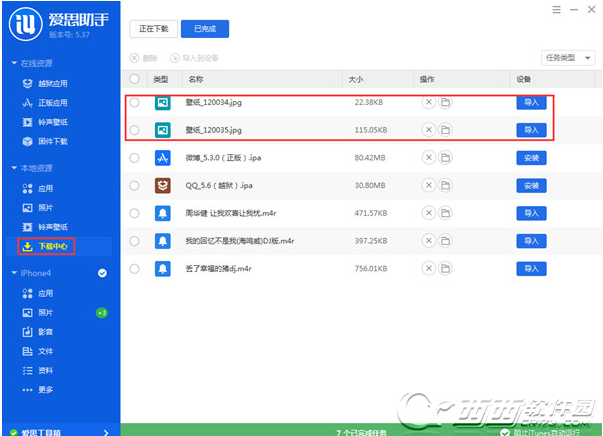603x436 pixels.
Task: Select the 756.01KB m4r row checkbox
Action: tap(134, 268)
